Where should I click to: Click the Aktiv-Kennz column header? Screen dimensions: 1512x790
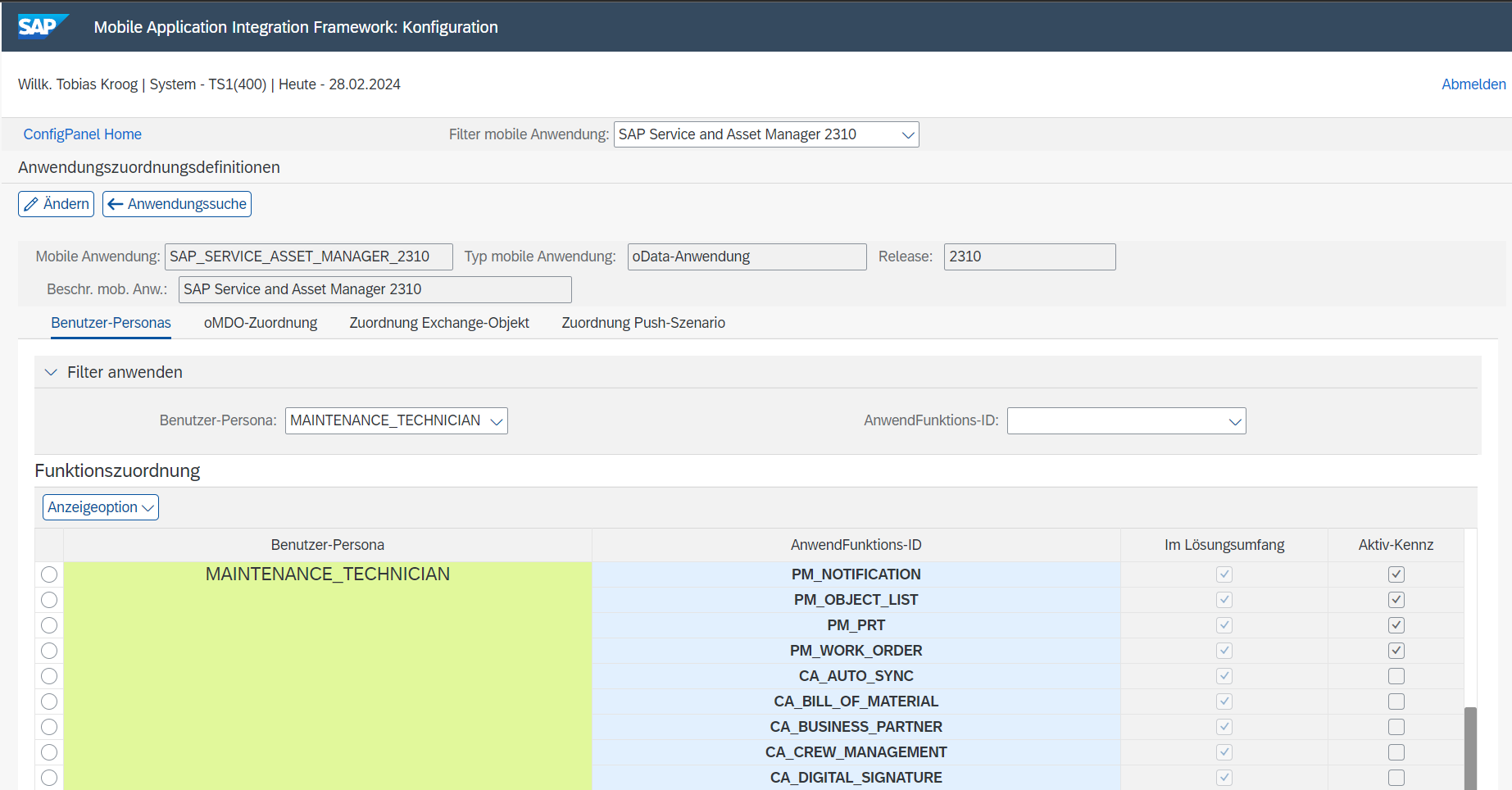point(1396,545)
